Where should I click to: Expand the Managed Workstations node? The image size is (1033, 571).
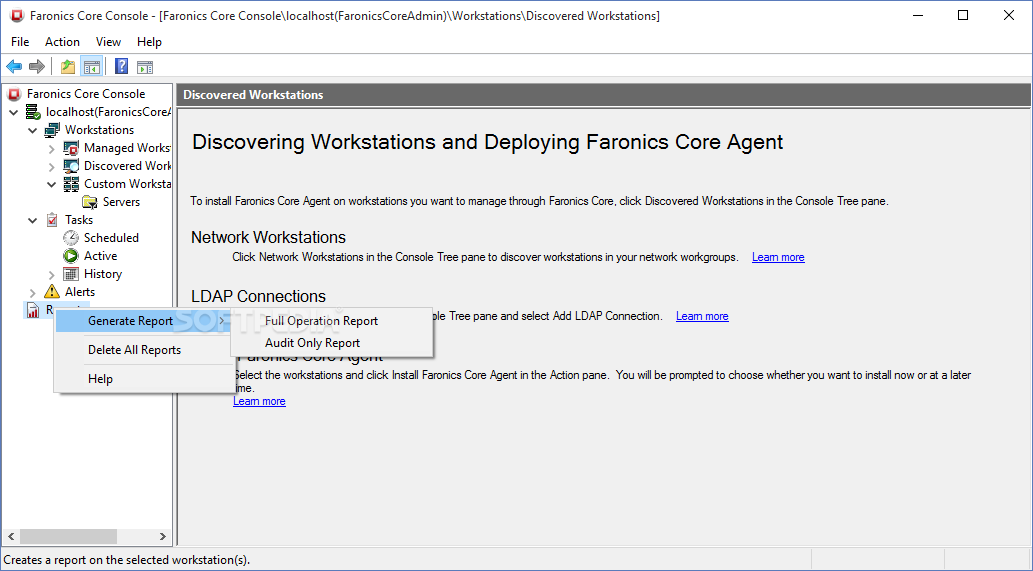[x=51, y=149]
